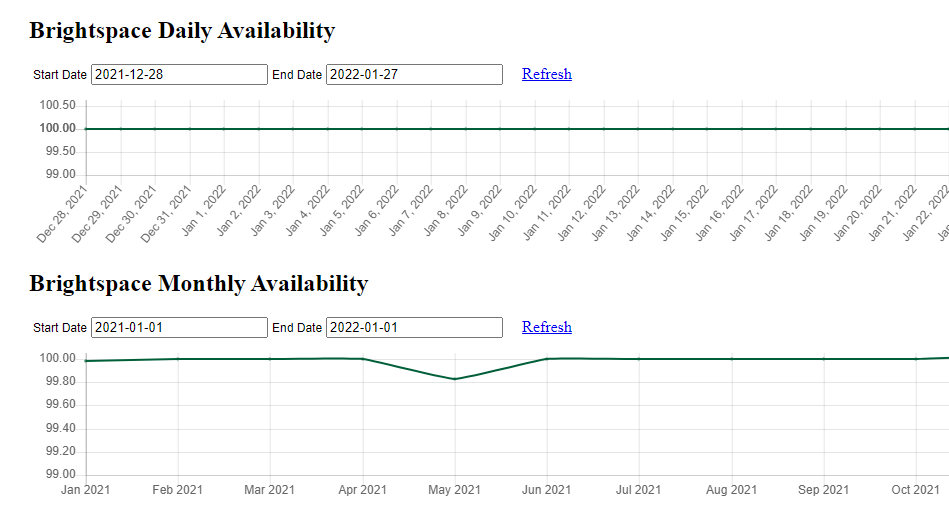The width and height of the screenshot is (949, 508).
Task: Click the Dec 31, 2021 axis label
Action: click(166, 214)
